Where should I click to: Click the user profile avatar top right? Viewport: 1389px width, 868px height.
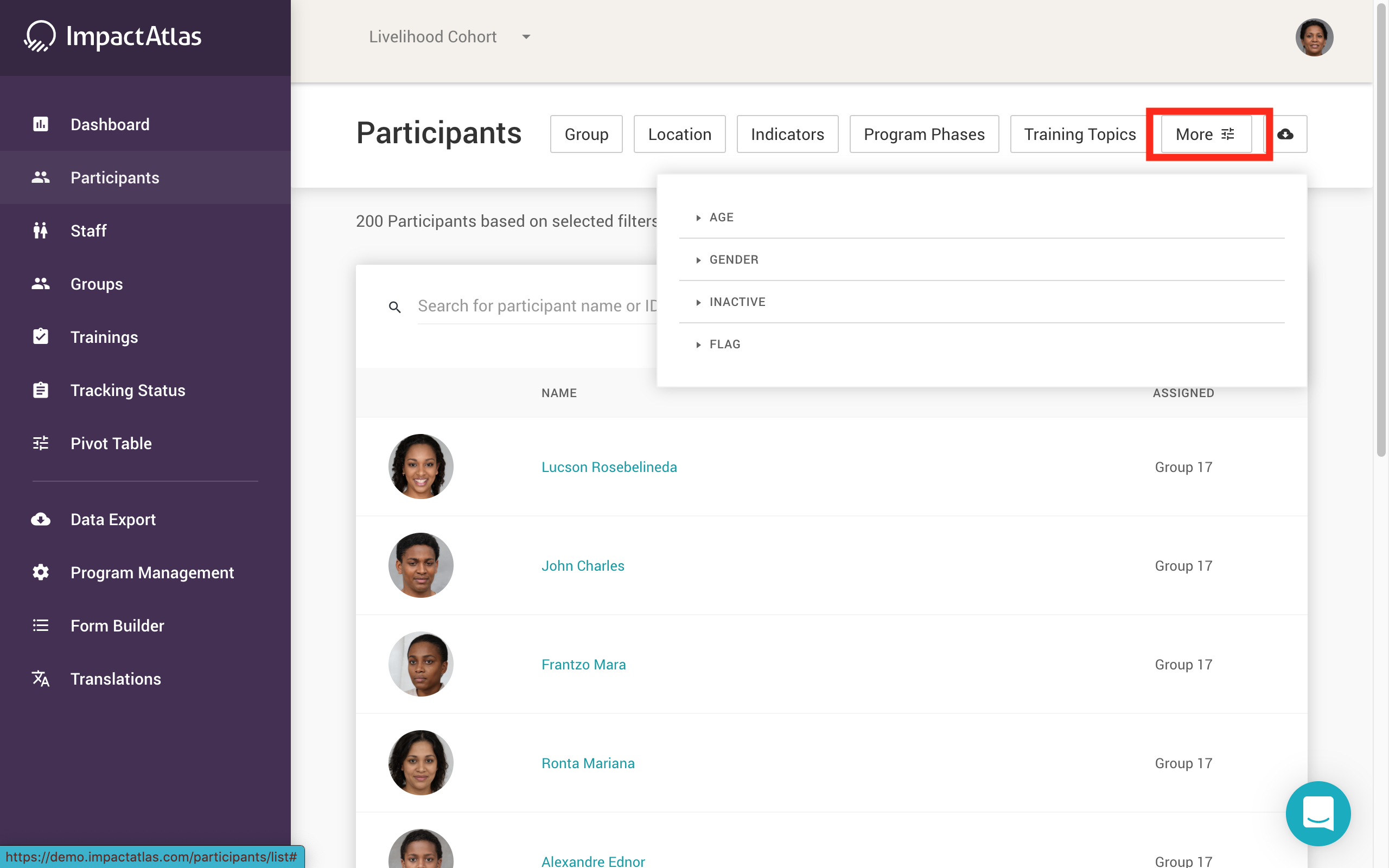(1314, 37)
